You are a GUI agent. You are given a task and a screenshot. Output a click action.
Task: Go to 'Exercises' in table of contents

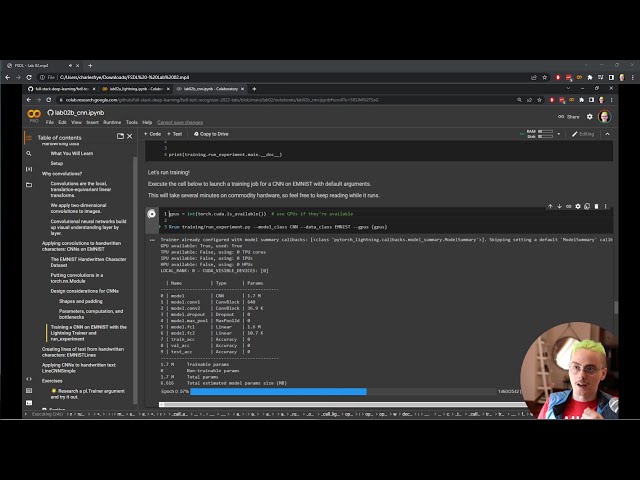pyautogui.click(x=52, y=381)
